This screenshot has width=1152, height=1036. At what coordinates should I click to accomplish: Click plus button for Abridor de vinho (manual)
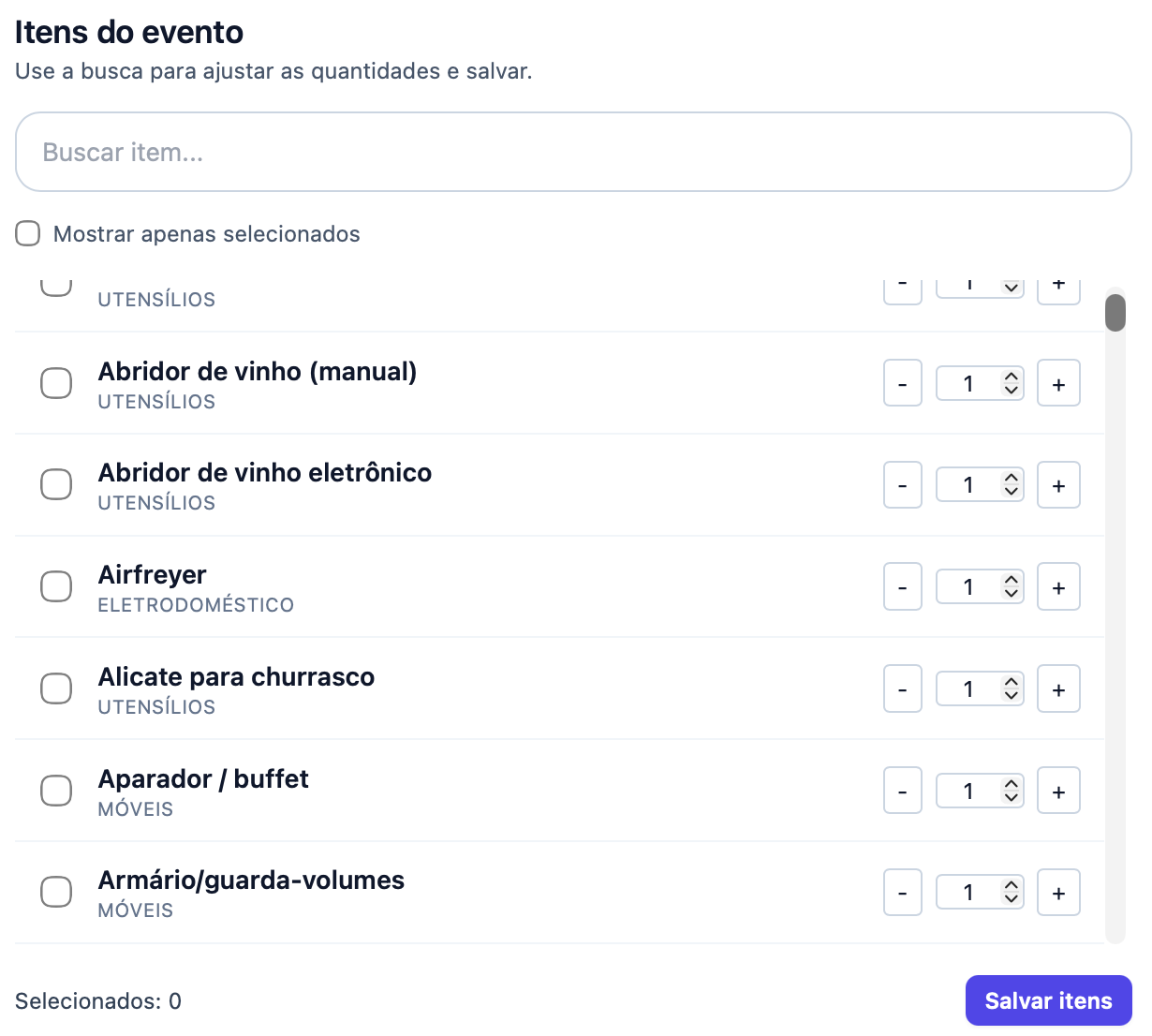click(1058, 382)
